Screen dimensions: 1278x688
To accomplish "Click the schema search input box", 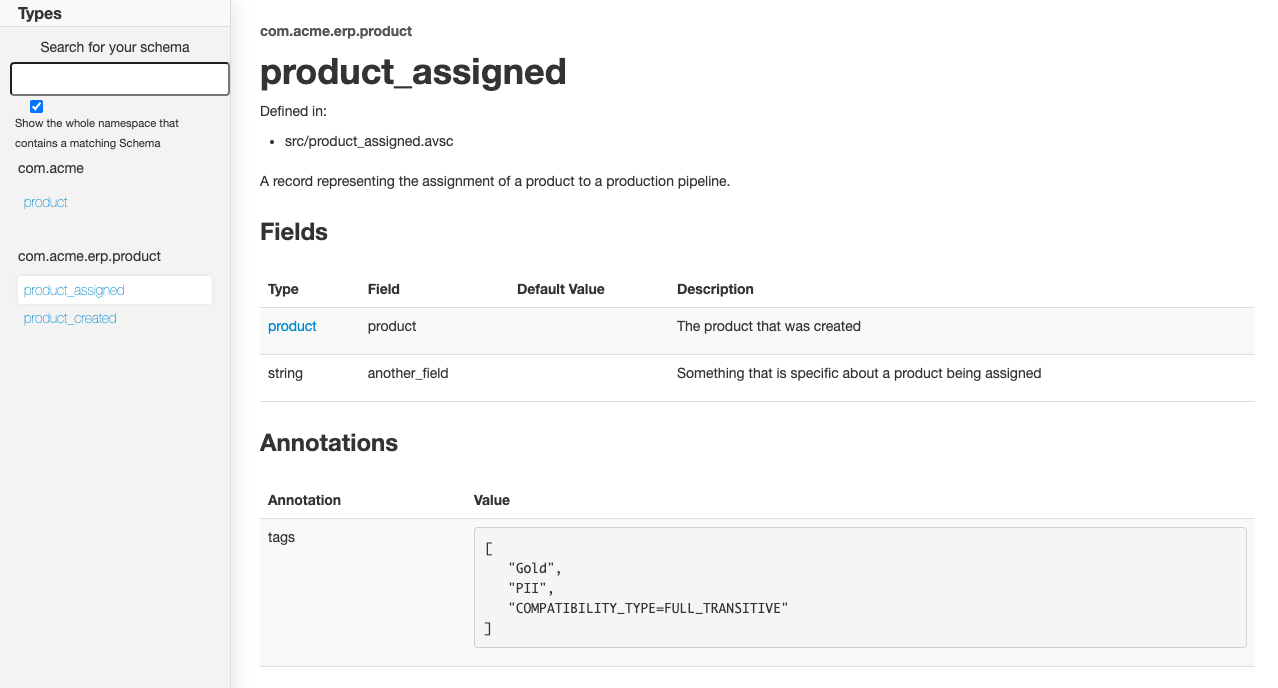I will [x=120, y=79].
